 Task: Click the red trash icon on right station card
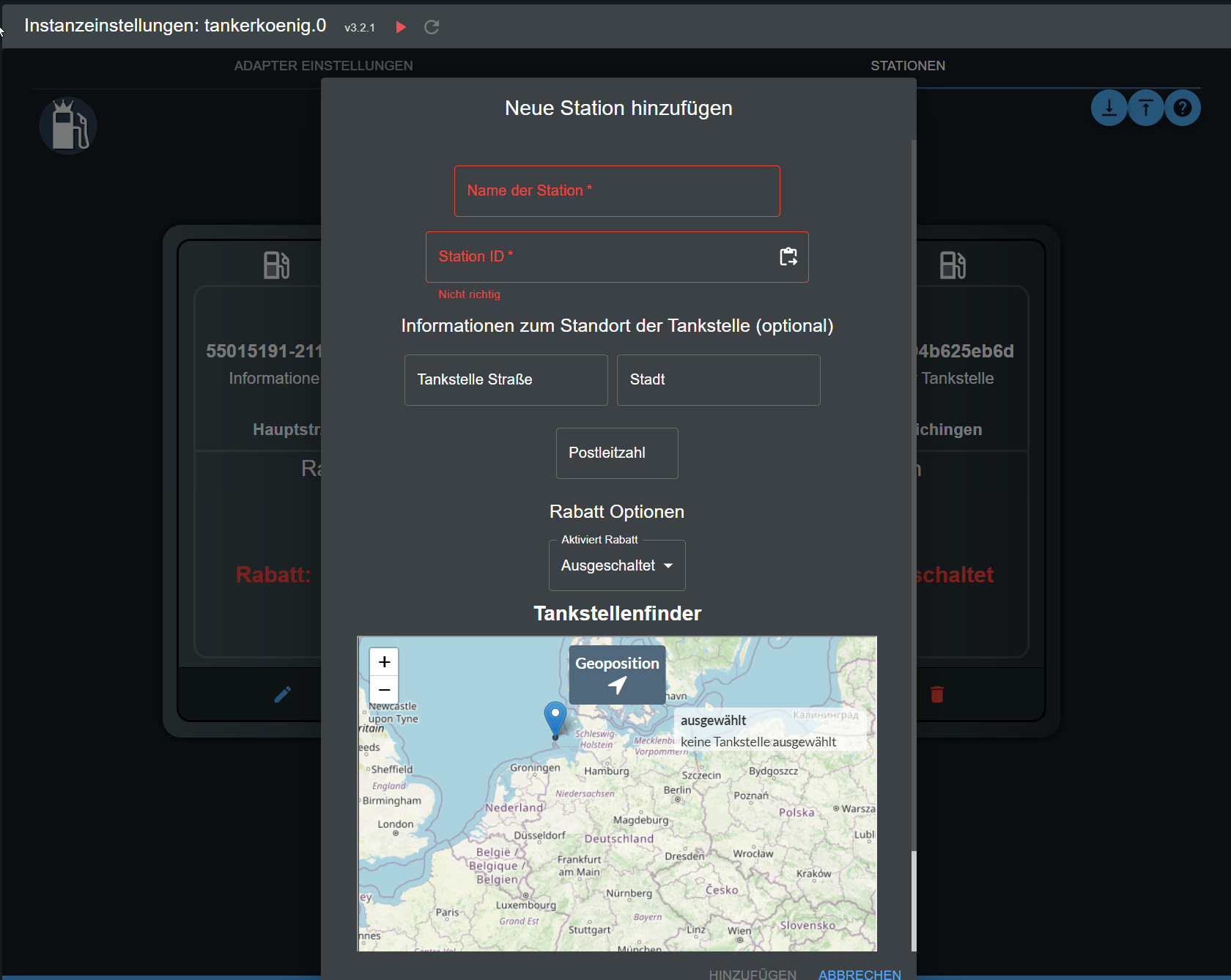tap(937, 694)
